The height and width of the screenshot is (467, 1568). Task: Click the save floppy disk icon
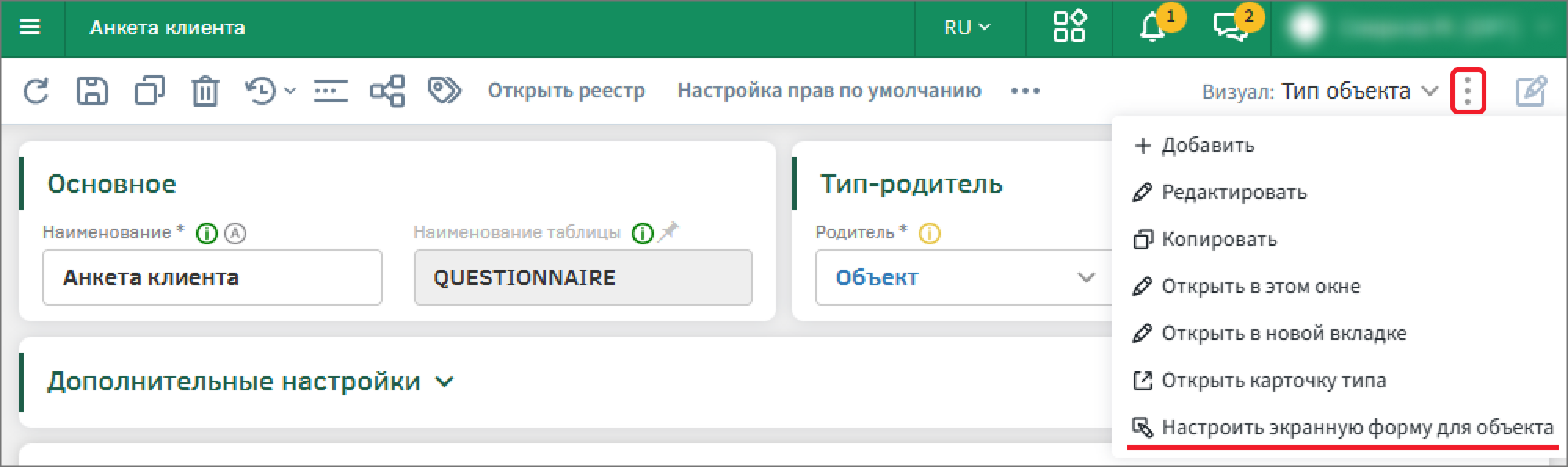pos(92,92)
